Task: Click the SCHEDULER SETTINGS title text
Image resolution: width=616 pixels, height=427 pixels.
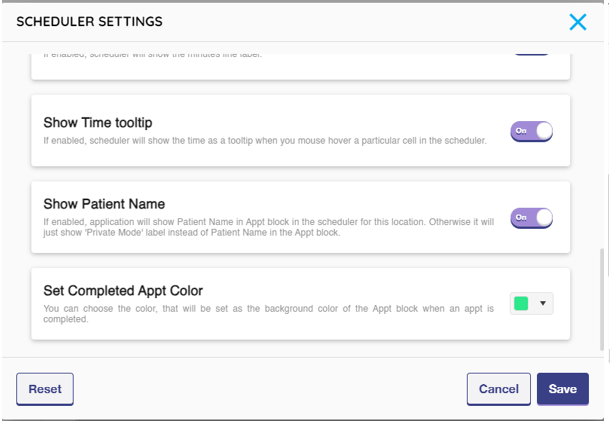Action: tap(89, 21)
